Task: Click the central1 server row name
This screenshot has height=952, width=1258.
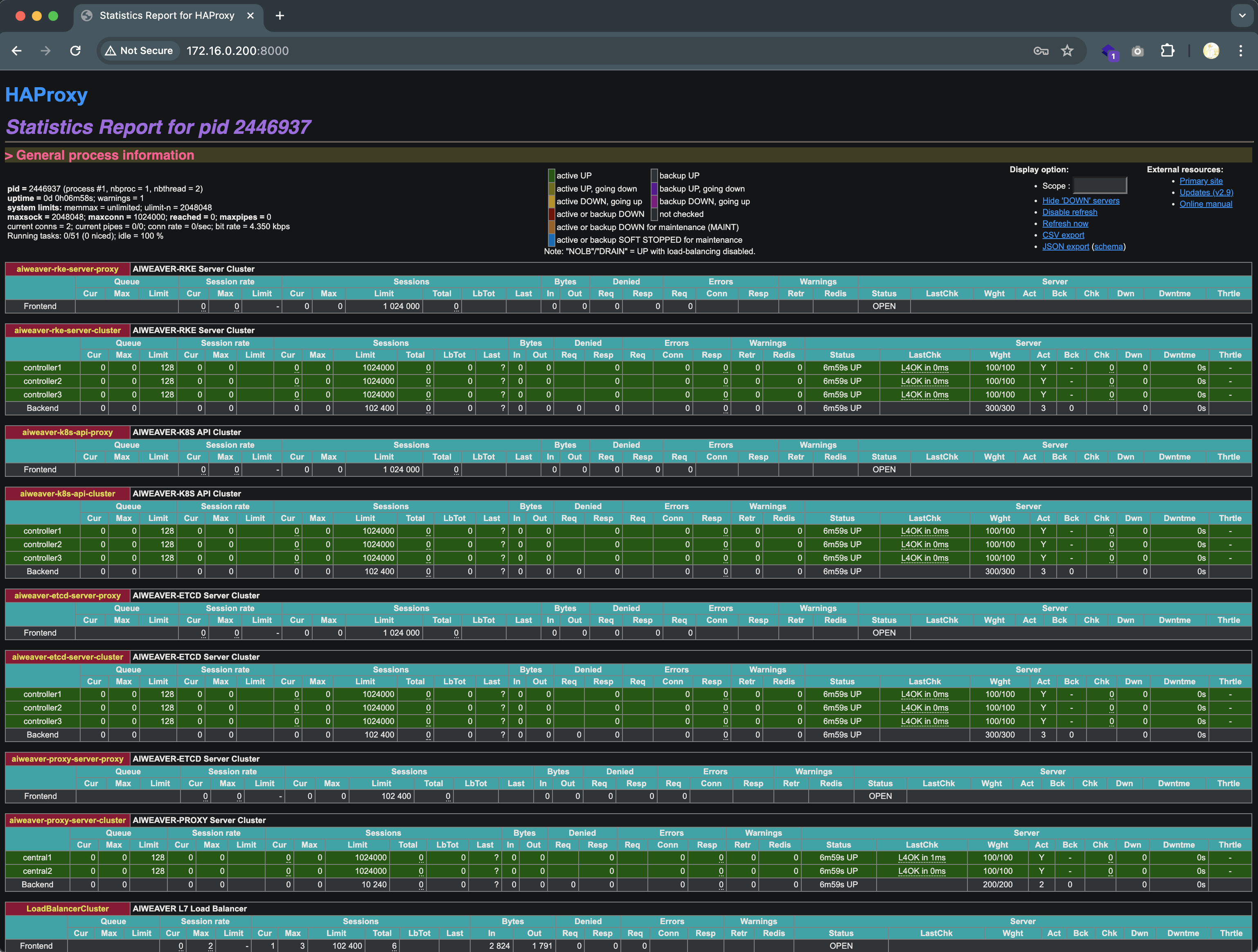Action: click(x=37, y=857)
